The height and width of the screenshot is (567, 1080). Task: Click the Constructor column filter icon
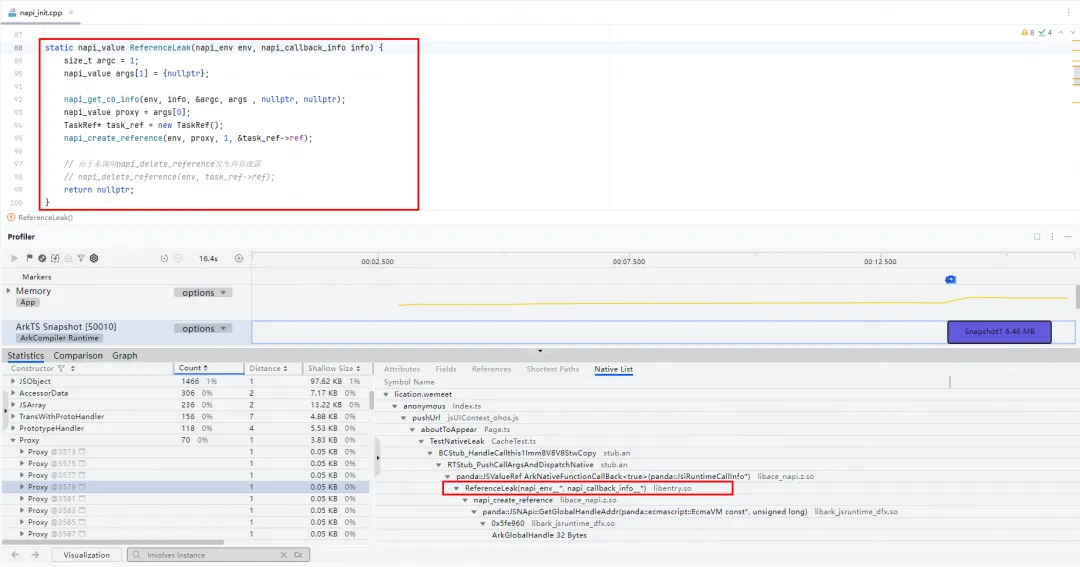pyautogui.click(x=61, y=369)
